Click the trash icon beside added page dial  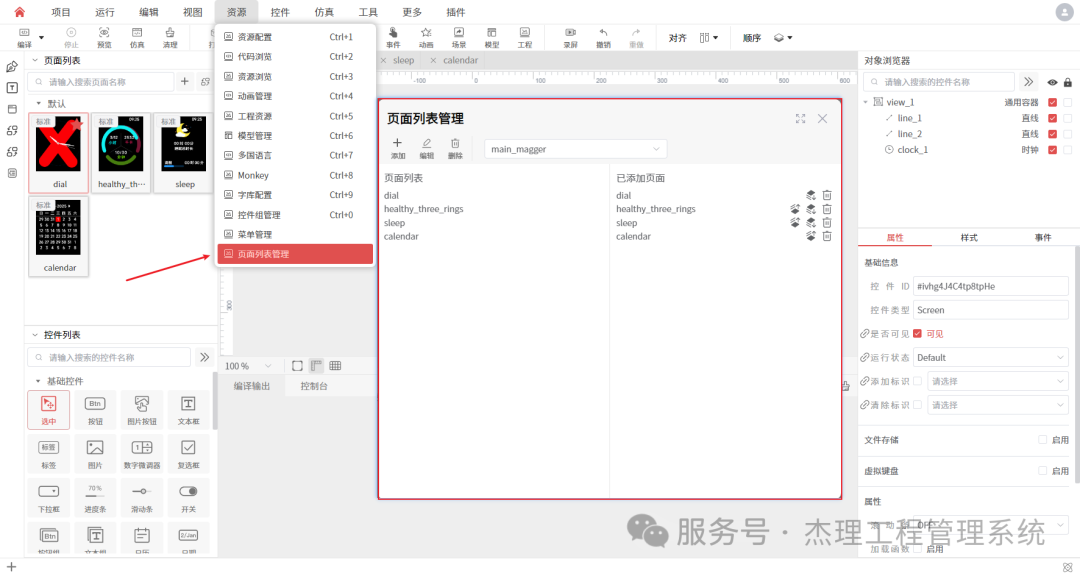pos(827,195)
